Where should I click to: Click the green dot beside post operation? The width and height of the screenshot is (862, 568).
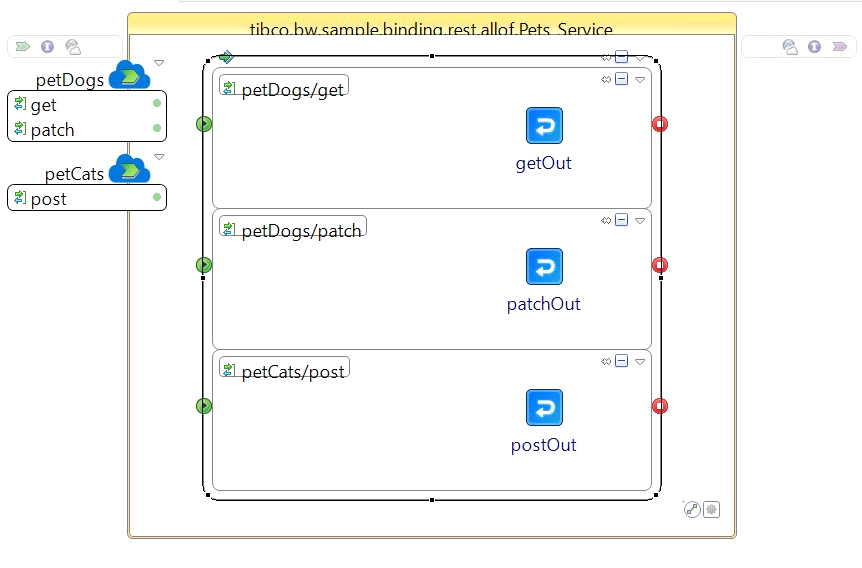[x=157, y=197]
